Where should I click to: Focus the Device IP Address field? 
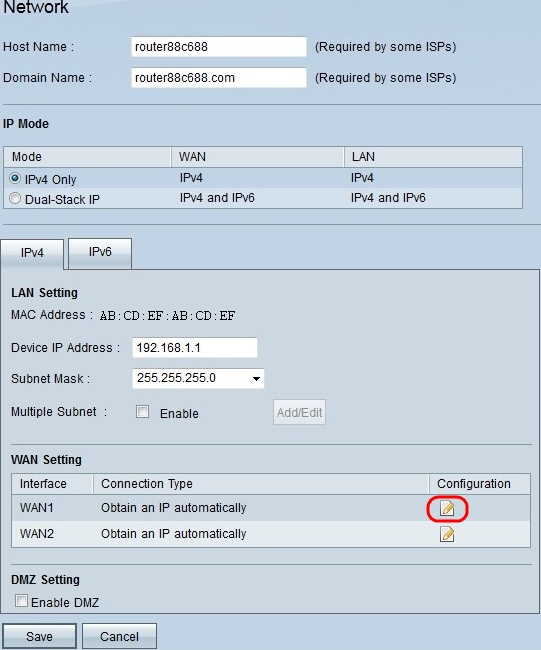point(194,347)
